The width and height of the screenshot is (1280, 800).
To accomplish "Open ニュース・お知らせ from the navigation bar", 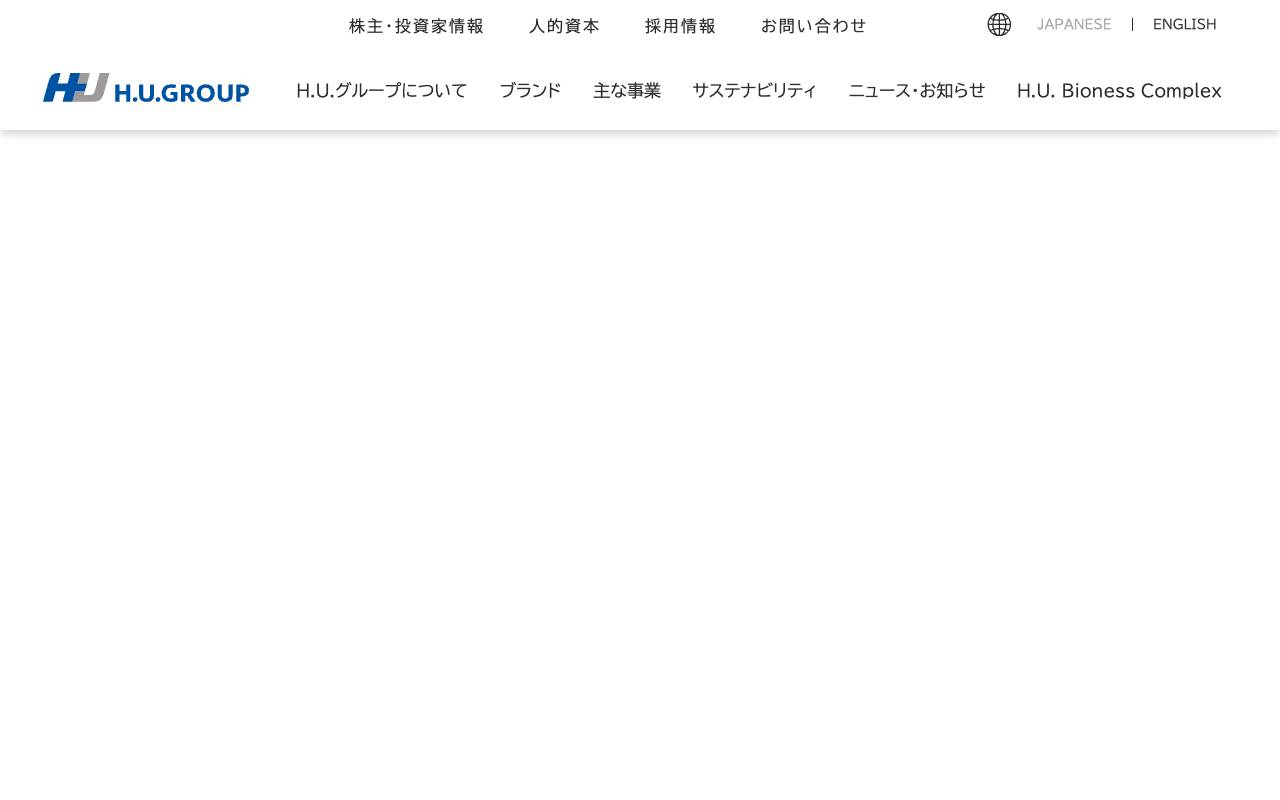I will (916, 91).
